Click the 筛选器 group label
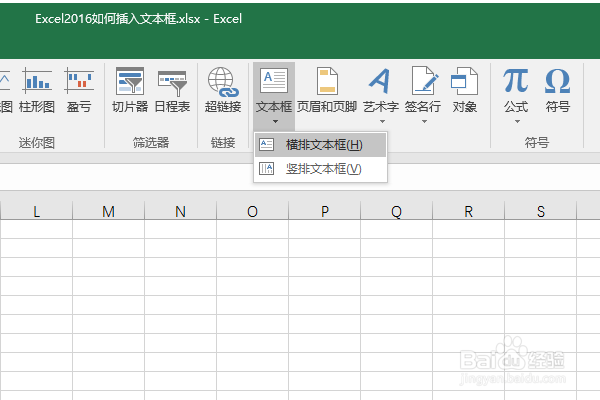600x400 pixels. (x=151, y=143)
